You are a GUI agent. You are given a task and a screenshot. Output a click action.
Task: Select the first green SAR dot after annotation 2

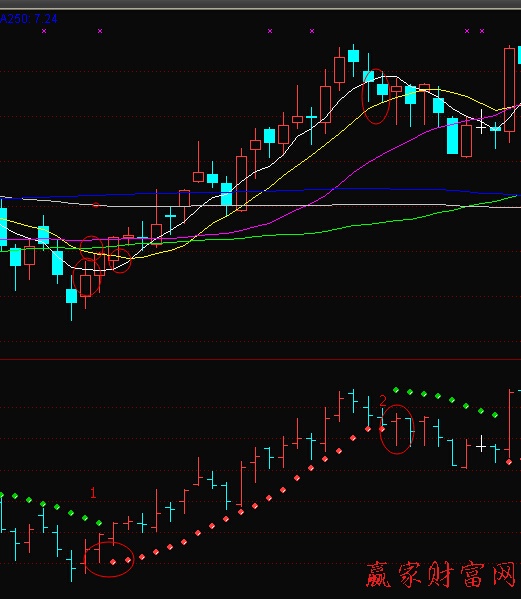tap(396, 390)
